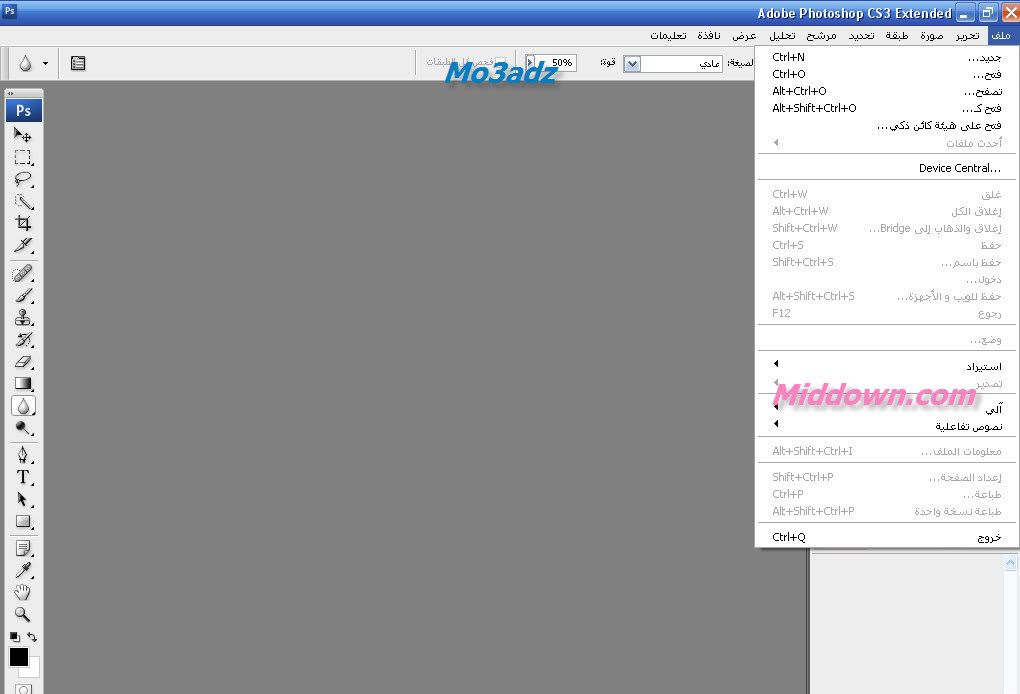
Task: Select the Brush tool
Action: click(23, 295)
